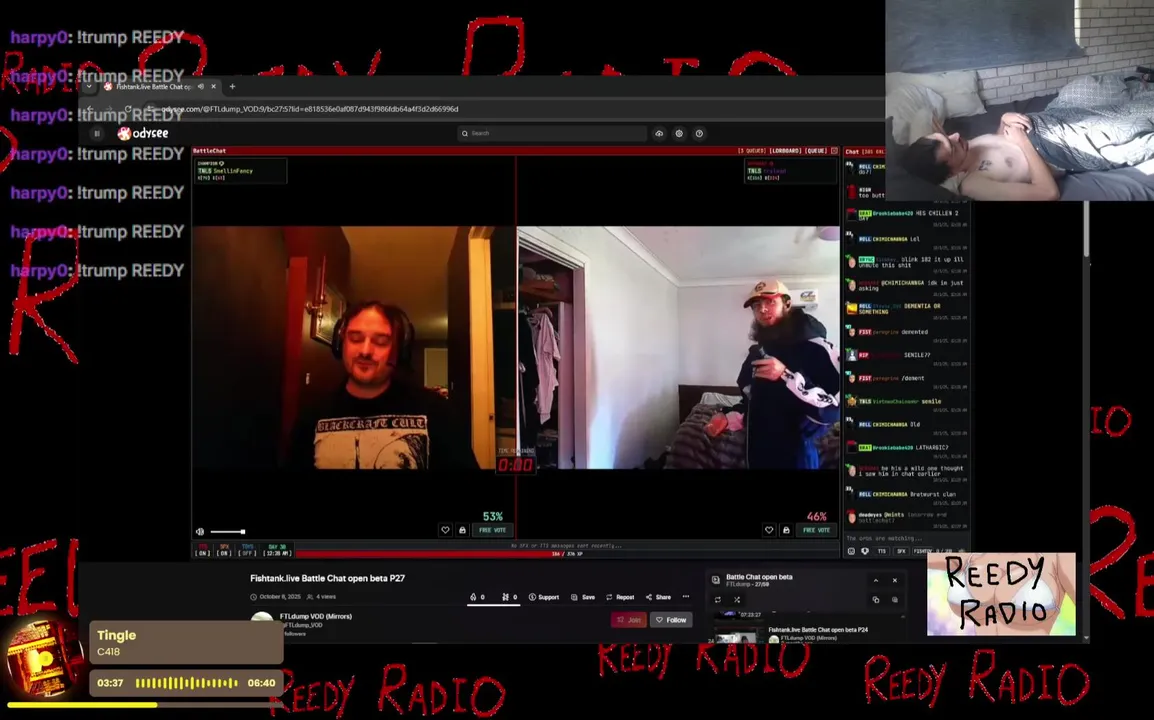
Task: Open Fishtank.live Battle Chat open beta P24 video
Action: click(x=818, y=630)
